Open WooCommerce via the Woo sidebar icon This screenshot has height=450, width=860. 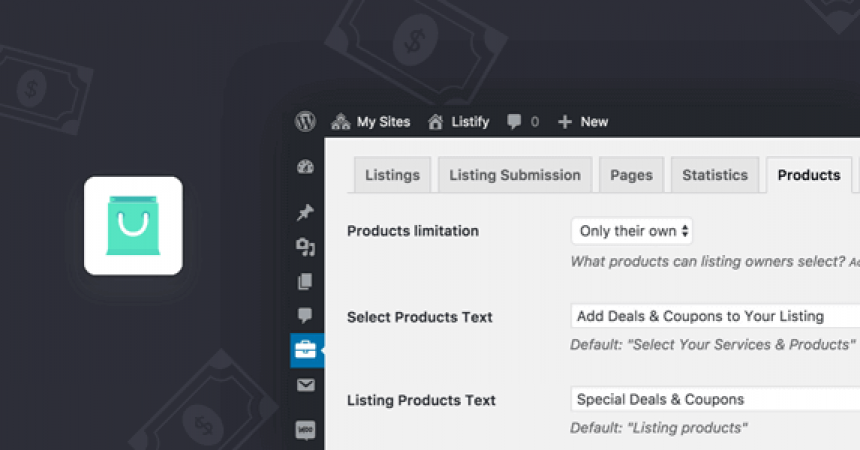305,429
